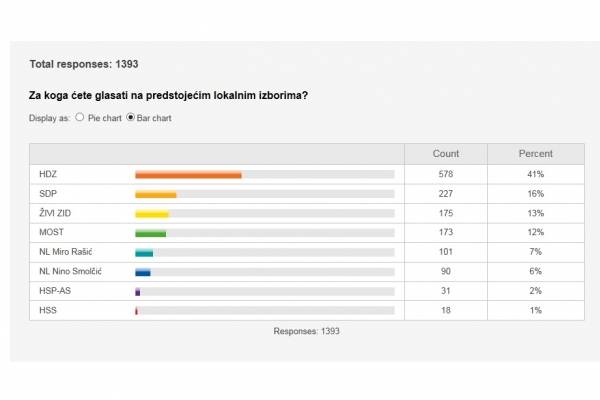The image size is (600, 400).
Task: Click the teal NL Miro Rašić bar
Action: coord(144,252)
